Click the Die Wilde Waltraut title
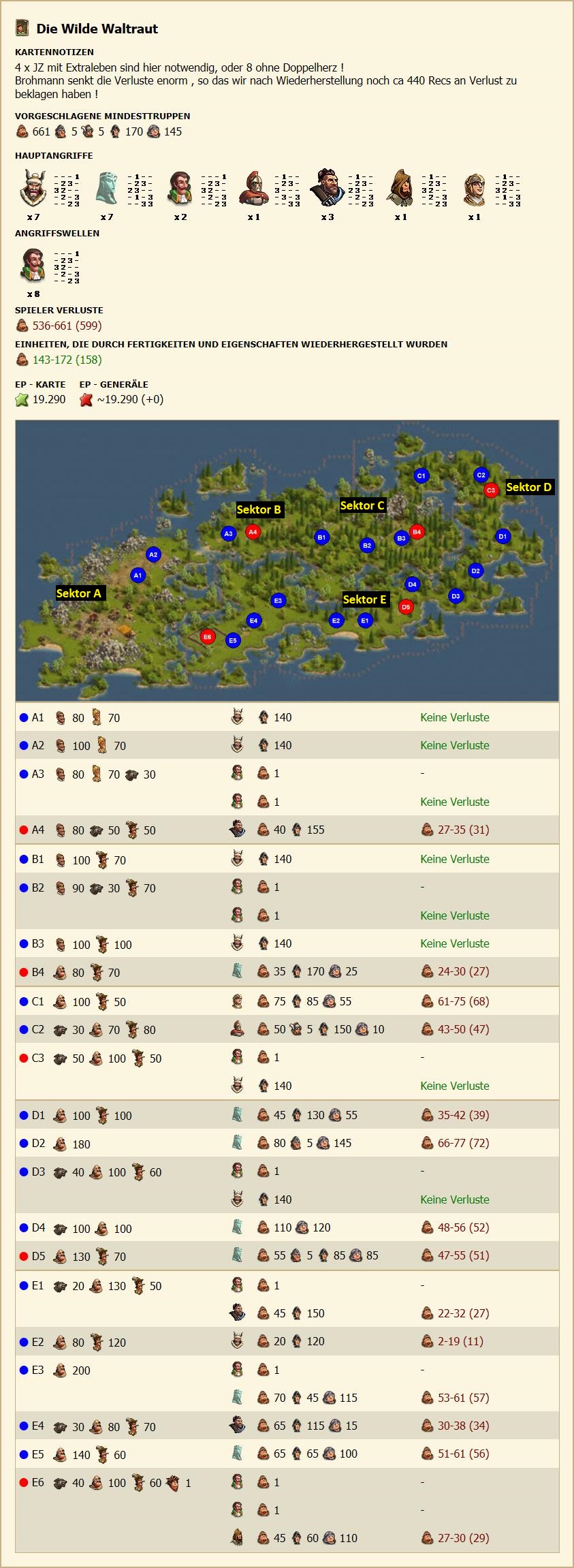 click(x=97, y=29)
